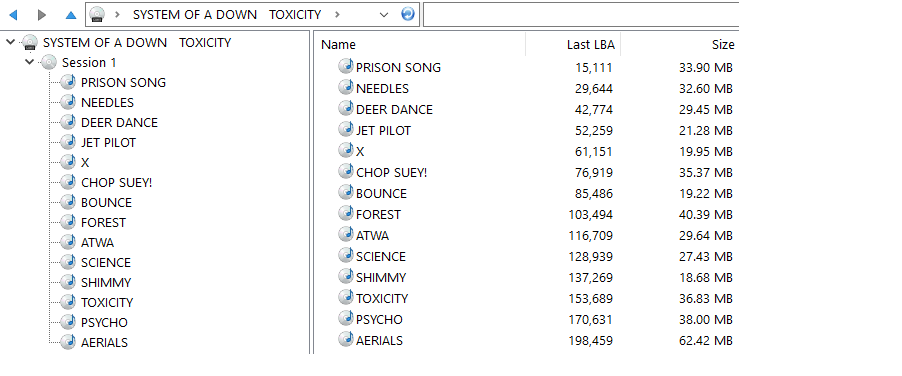902x376 pixels.
Task: Click the disc icon of root node
Action: [30, 43]
